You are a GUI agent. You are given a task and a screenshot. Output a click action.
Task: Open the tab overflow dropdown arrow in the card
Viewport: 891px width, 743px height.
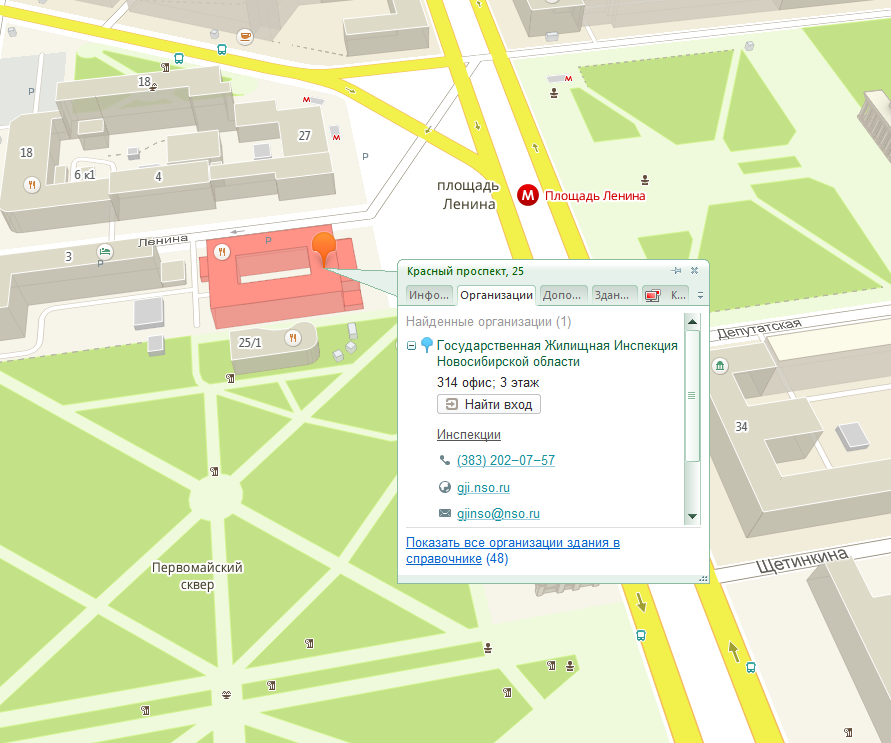pos(700,295)
